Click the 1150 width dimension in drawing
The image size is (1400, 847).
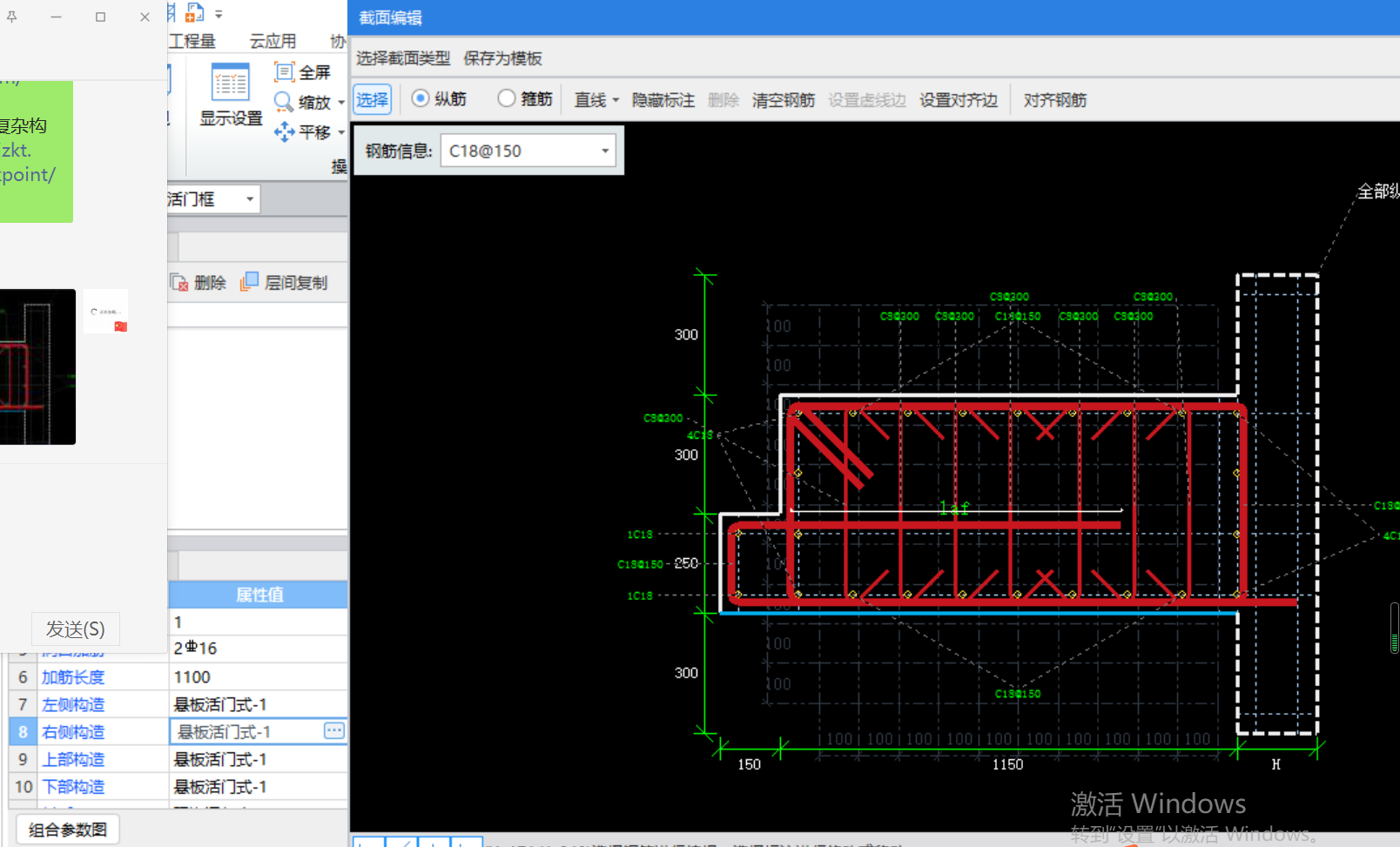1007,764
